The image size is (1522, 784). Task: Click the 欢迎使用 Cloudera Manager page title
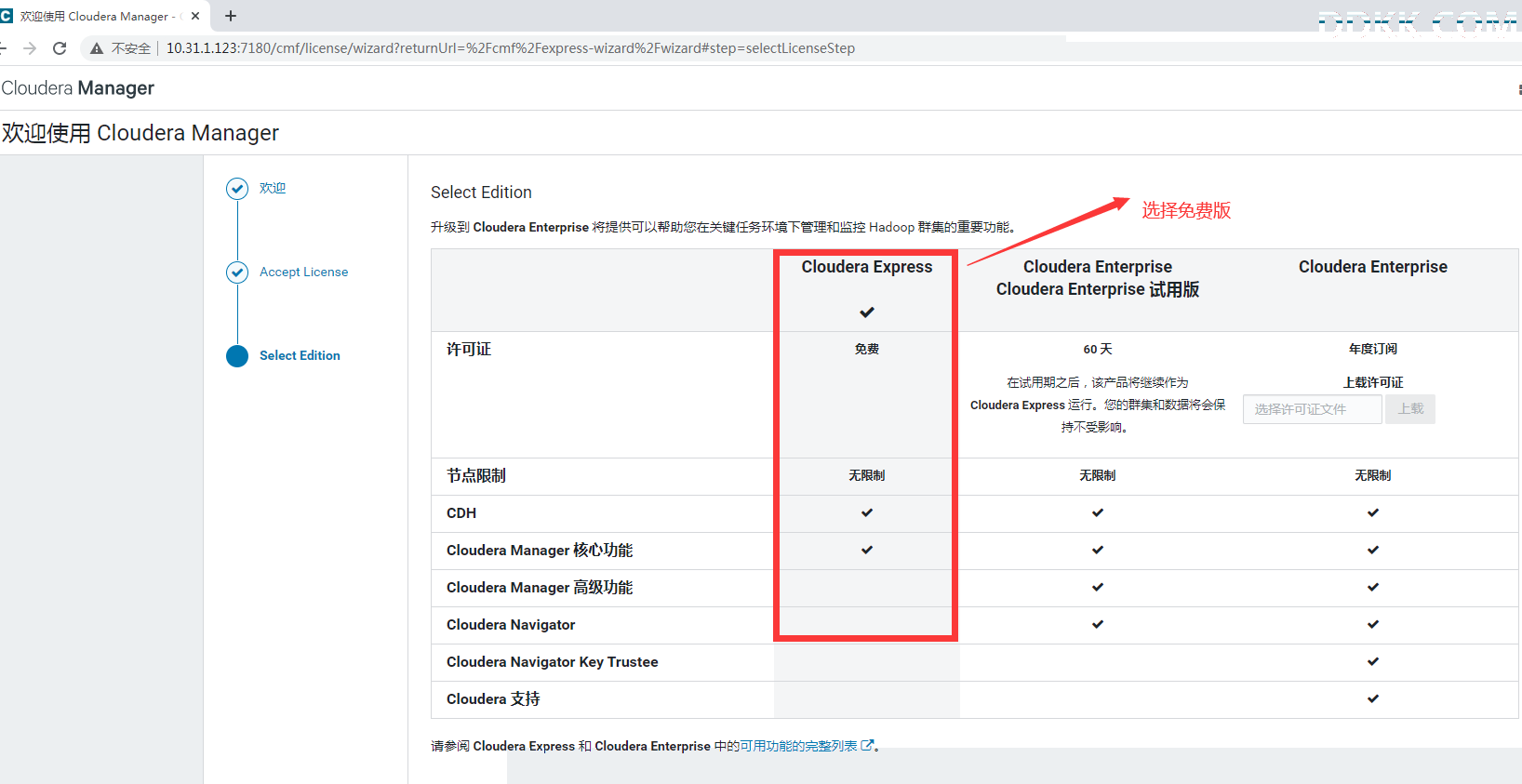point(140,133)
